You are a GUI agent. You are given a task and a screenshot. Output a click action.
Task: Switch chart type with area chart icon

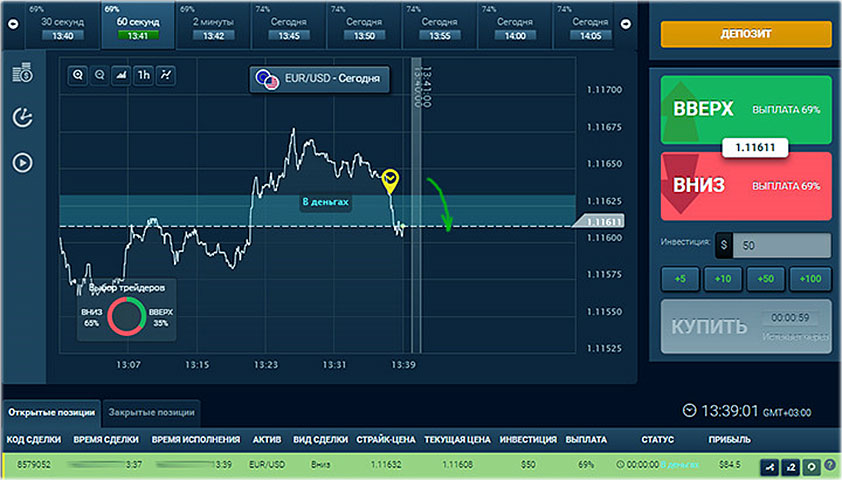click(x=121, y=75)
